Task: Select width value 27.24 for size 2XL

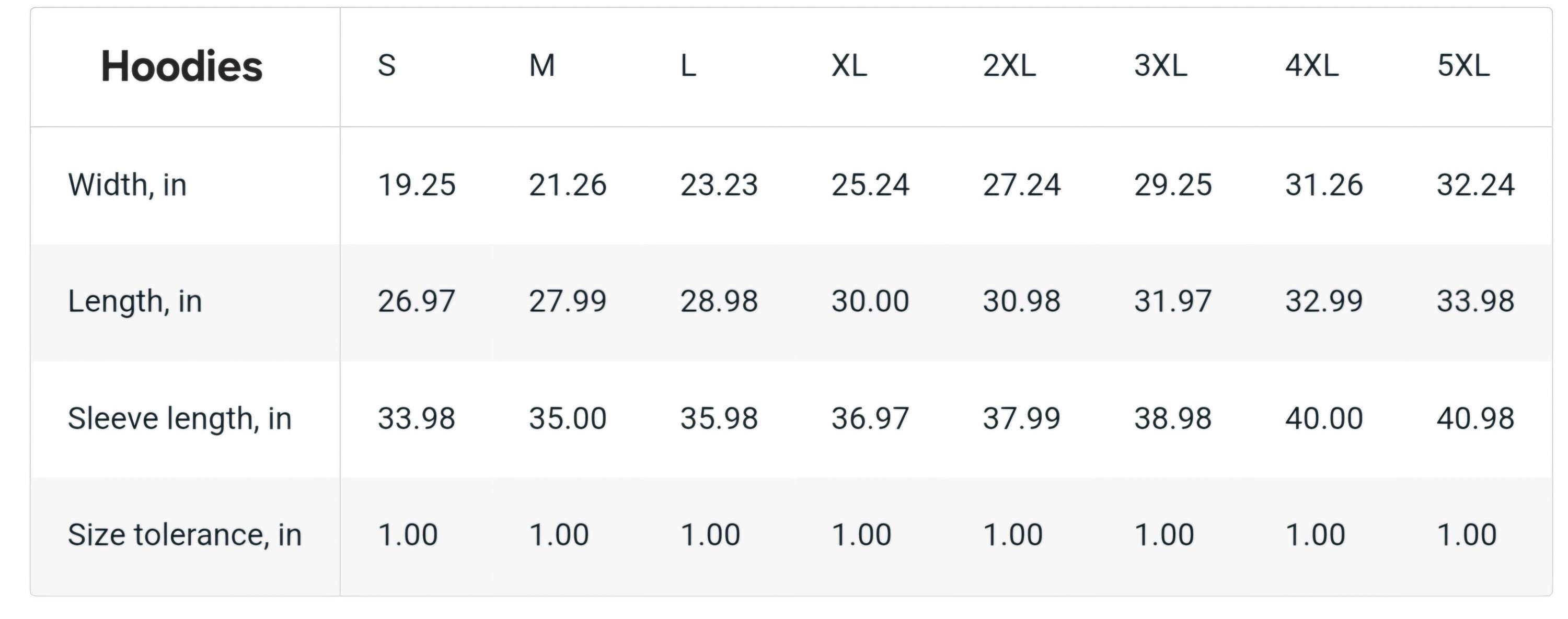Action: 1021,185
